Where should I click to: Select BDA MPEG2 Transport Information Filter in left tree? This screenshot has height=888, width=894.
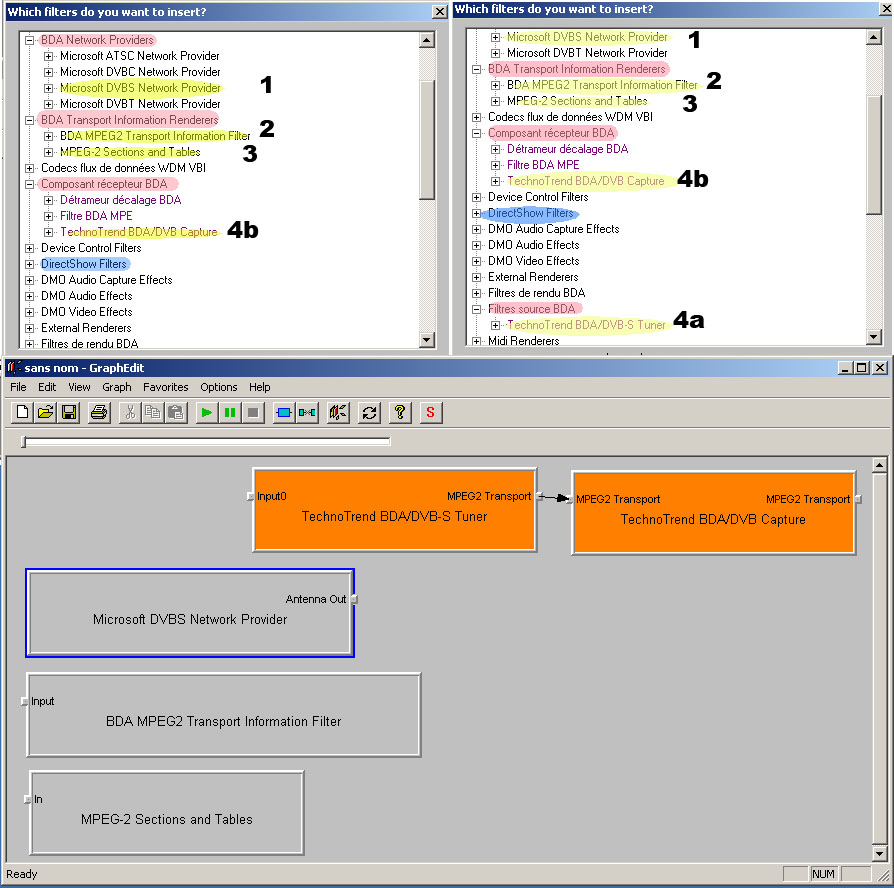pos(155,136)
